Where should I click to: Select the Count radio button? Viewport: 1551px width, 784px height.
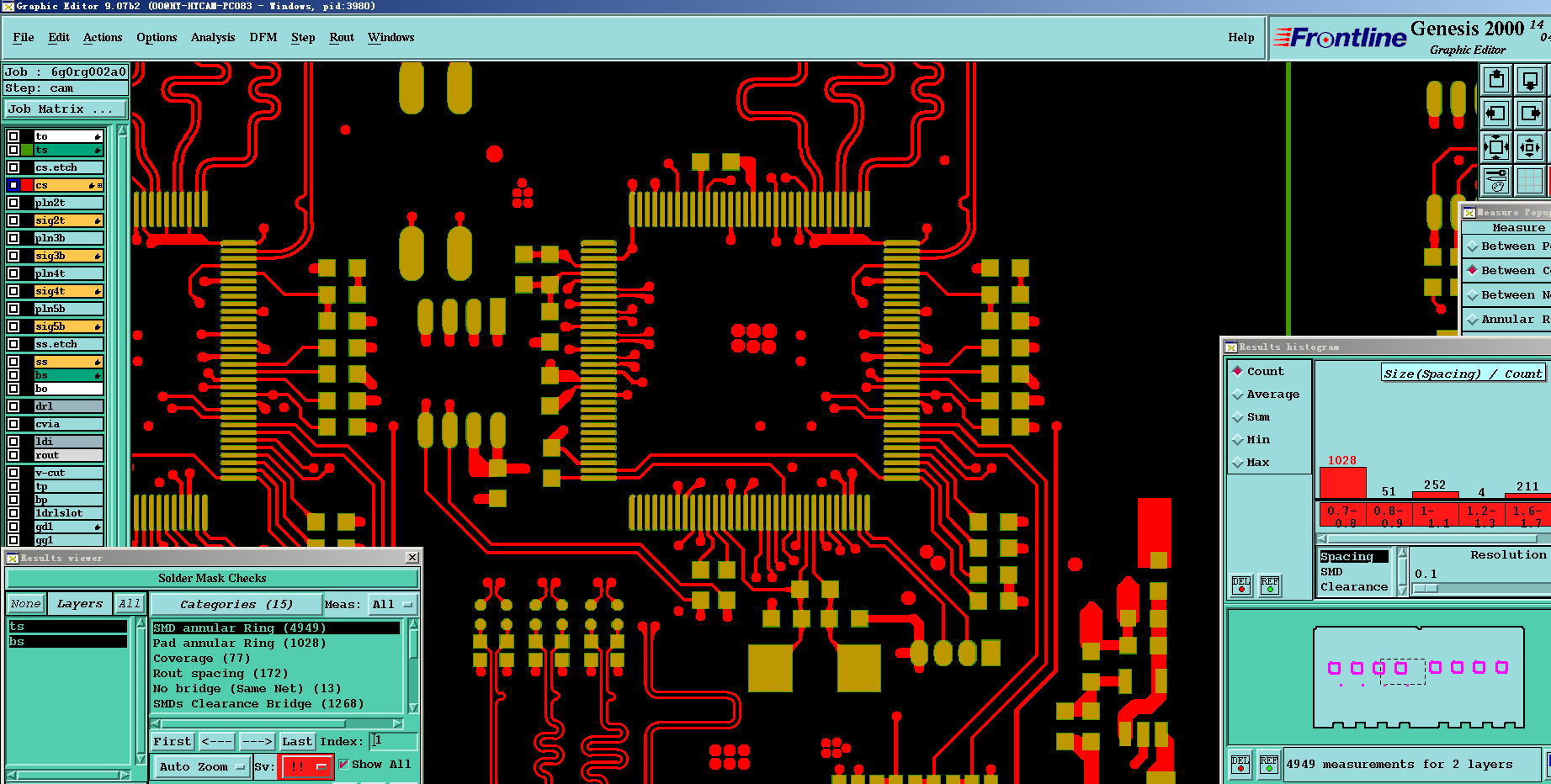pos(1238,371)
